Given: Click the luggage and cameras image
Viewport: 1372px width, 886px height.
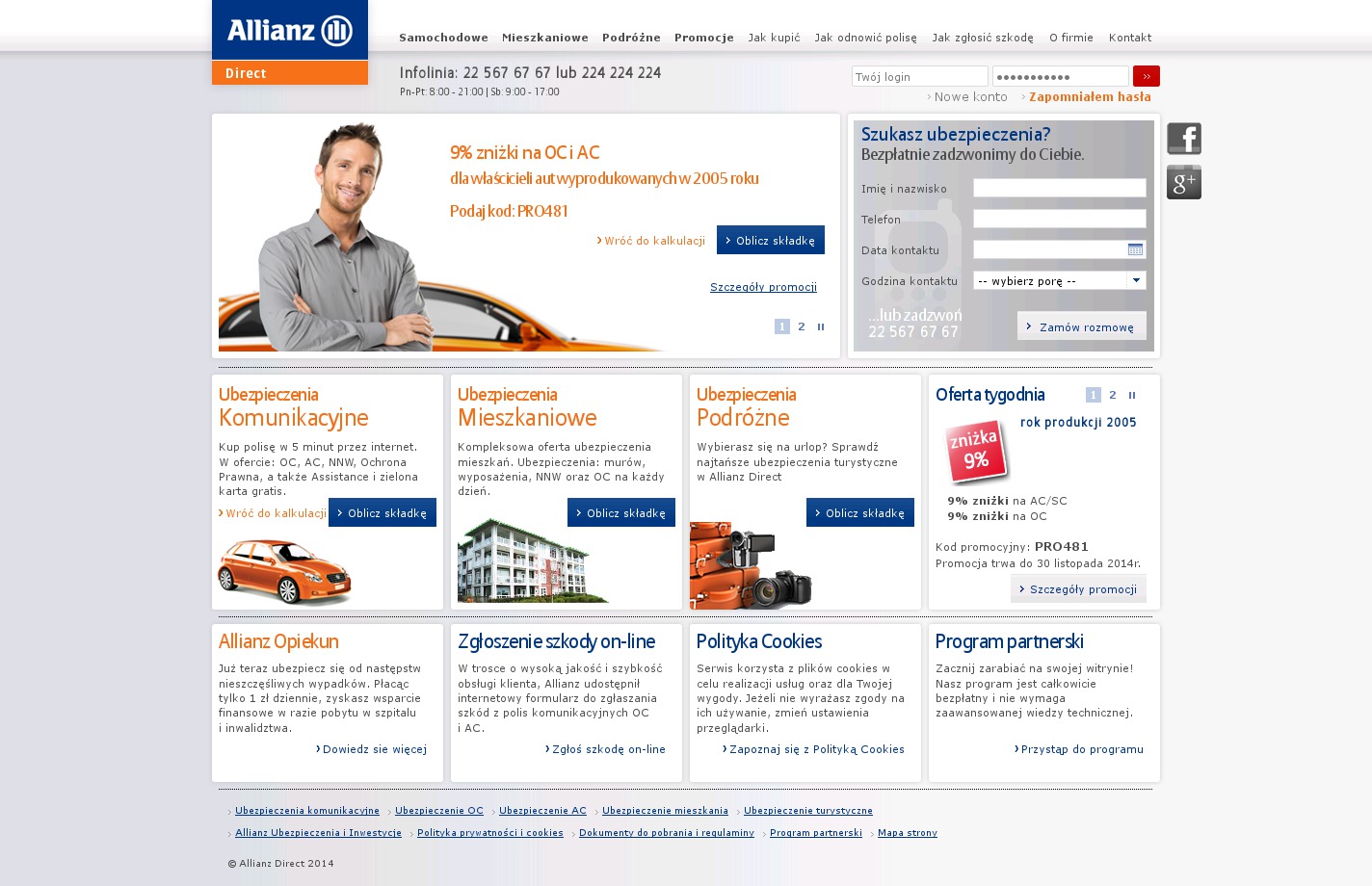Looking at the screenshot, I should [752, 566].
